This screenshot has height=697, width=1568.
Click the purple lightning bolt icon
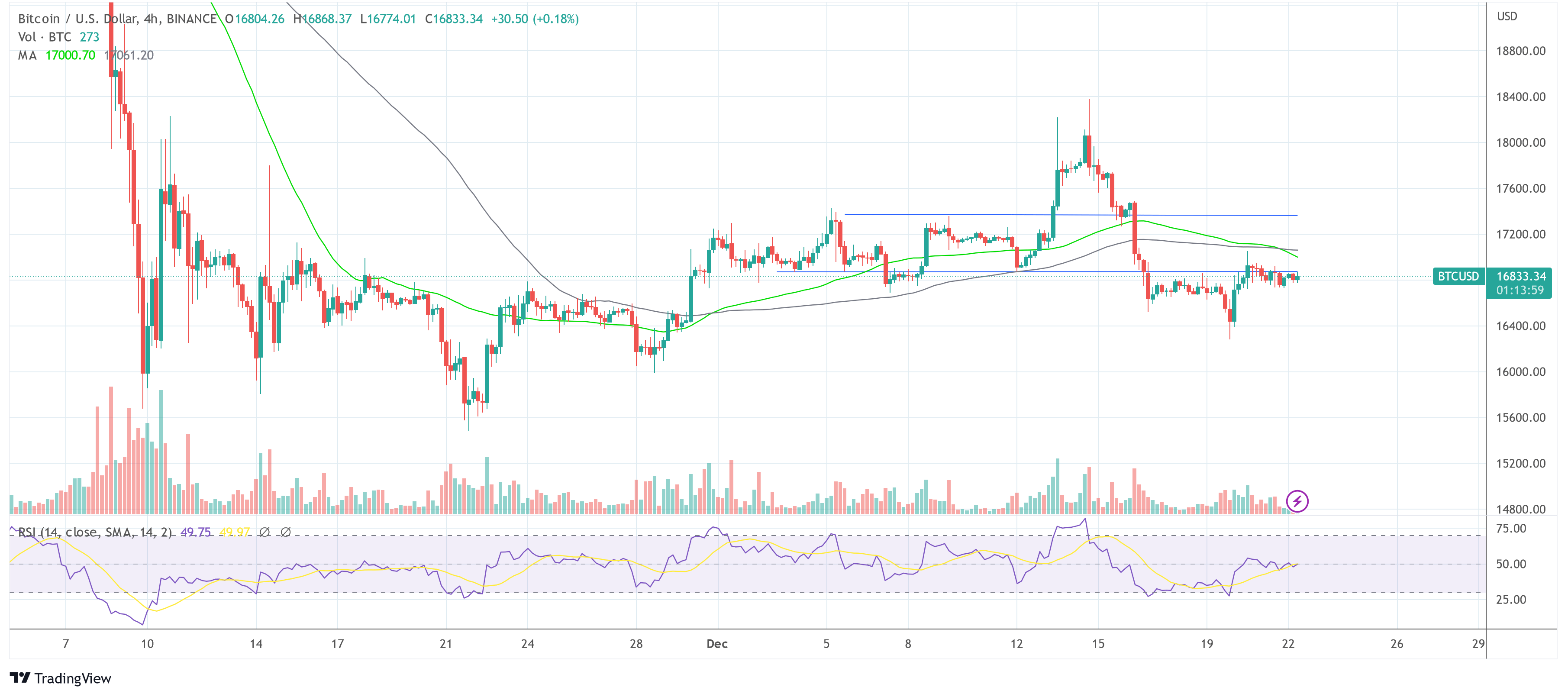1297,502
